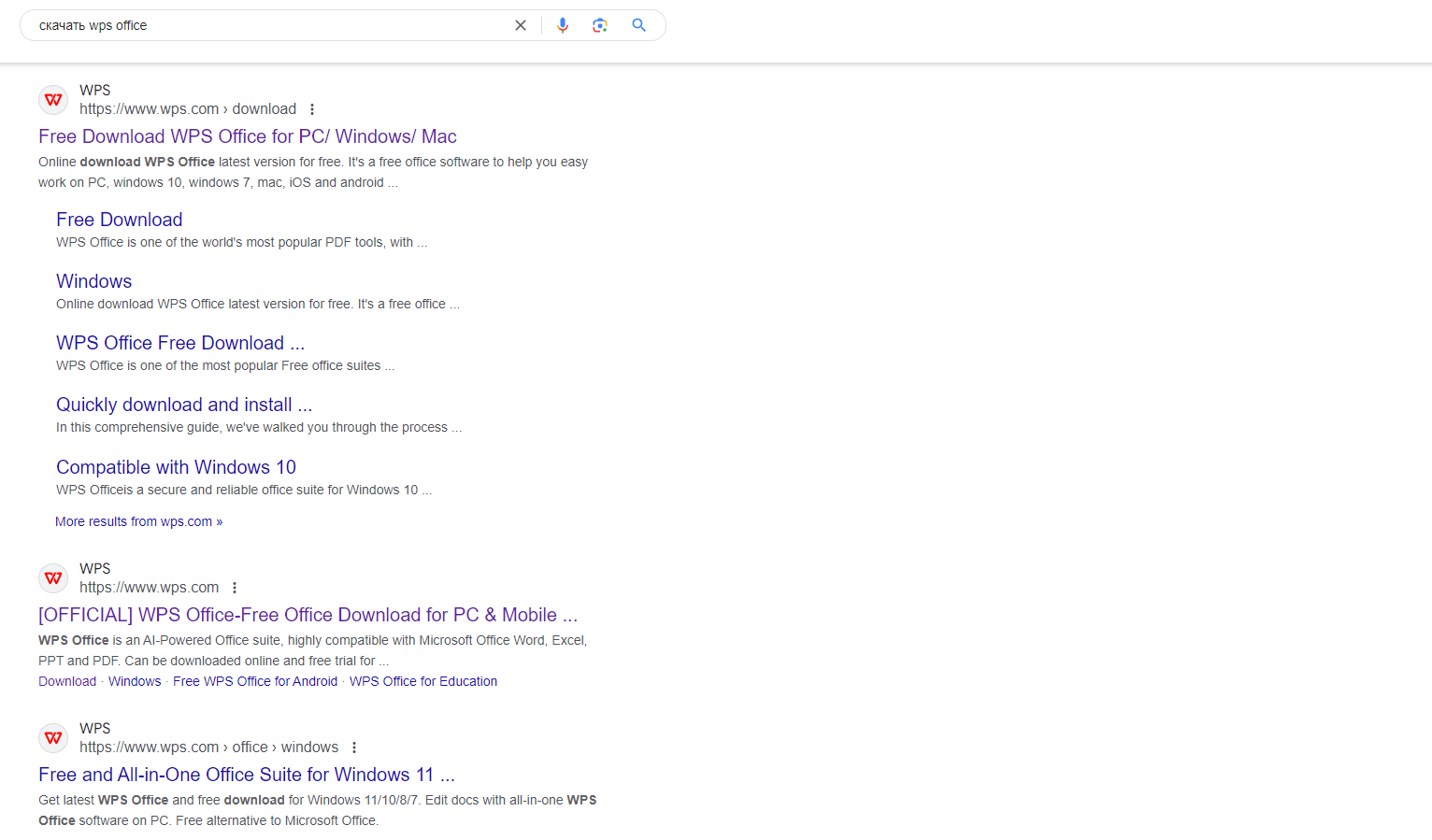Screen dimensions: 1432x840
Task: Open "WPS Office Free Download ..." sitelink
Action: click(x=179, y=343)
